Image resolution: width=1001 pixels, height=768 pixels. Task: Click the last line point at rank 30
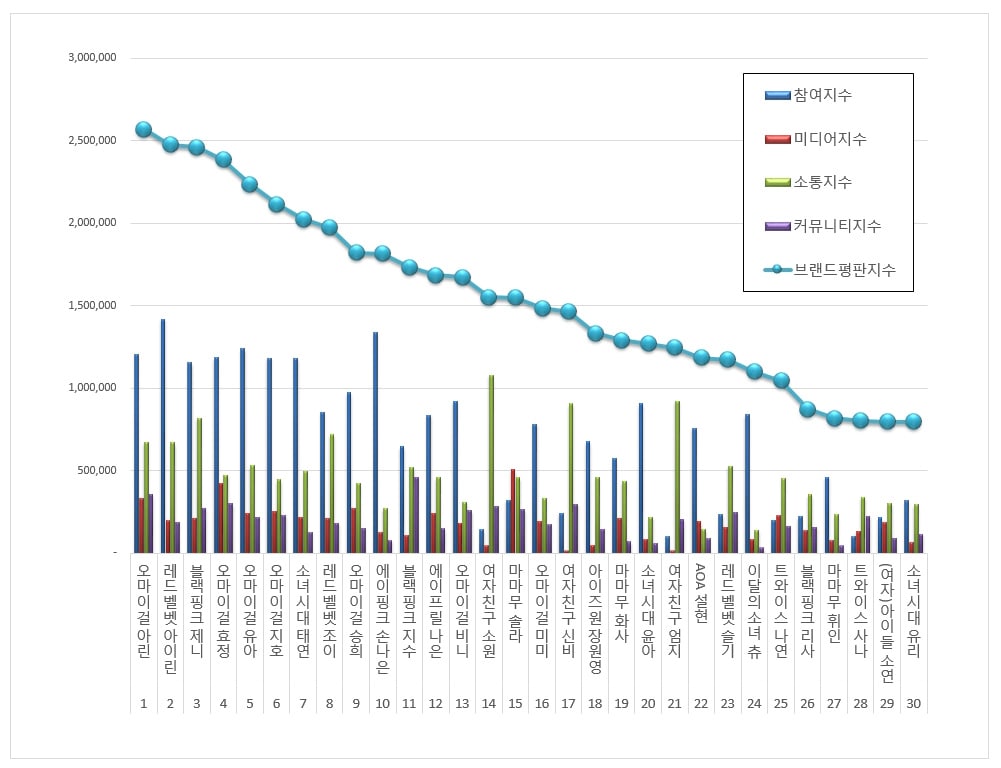pos(914,421)
